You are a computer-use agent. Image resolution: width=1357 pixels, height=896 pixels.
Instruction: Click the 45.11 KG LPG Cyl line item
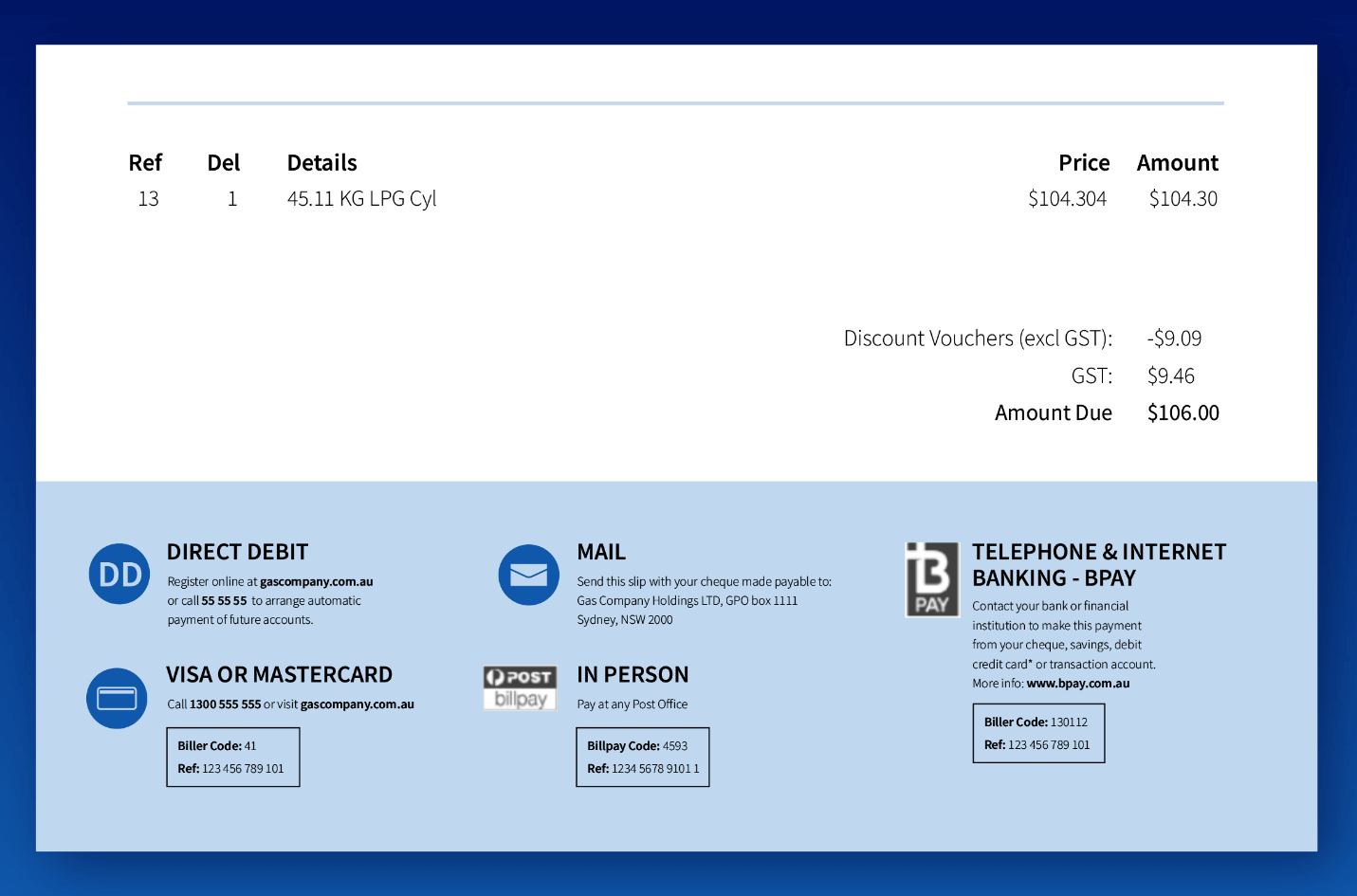pos(361,199)
